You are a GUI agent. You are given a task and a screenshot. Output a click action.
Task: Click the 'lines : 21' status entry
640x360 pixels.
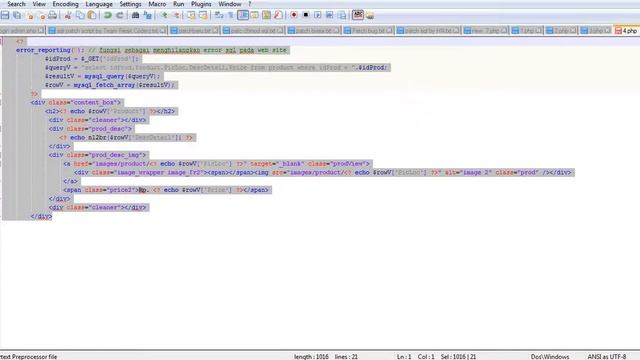[346, 357]
